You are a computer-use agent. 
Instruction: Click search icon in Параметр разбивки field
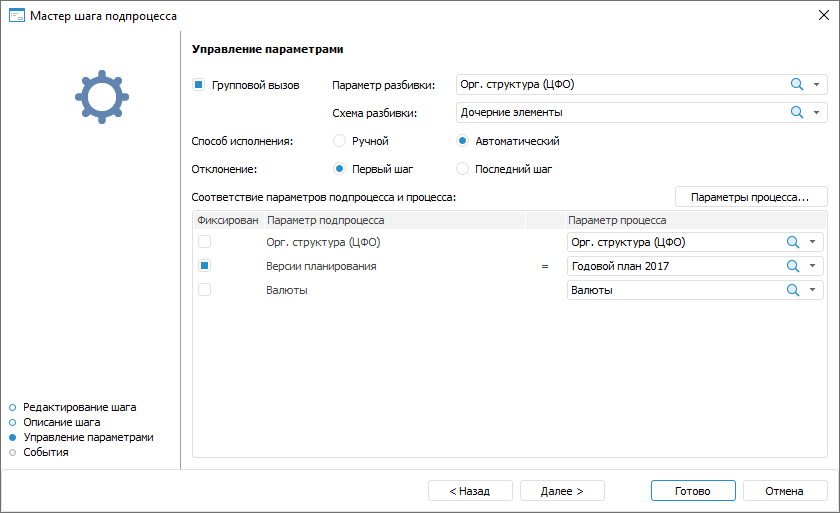[797, 85]
